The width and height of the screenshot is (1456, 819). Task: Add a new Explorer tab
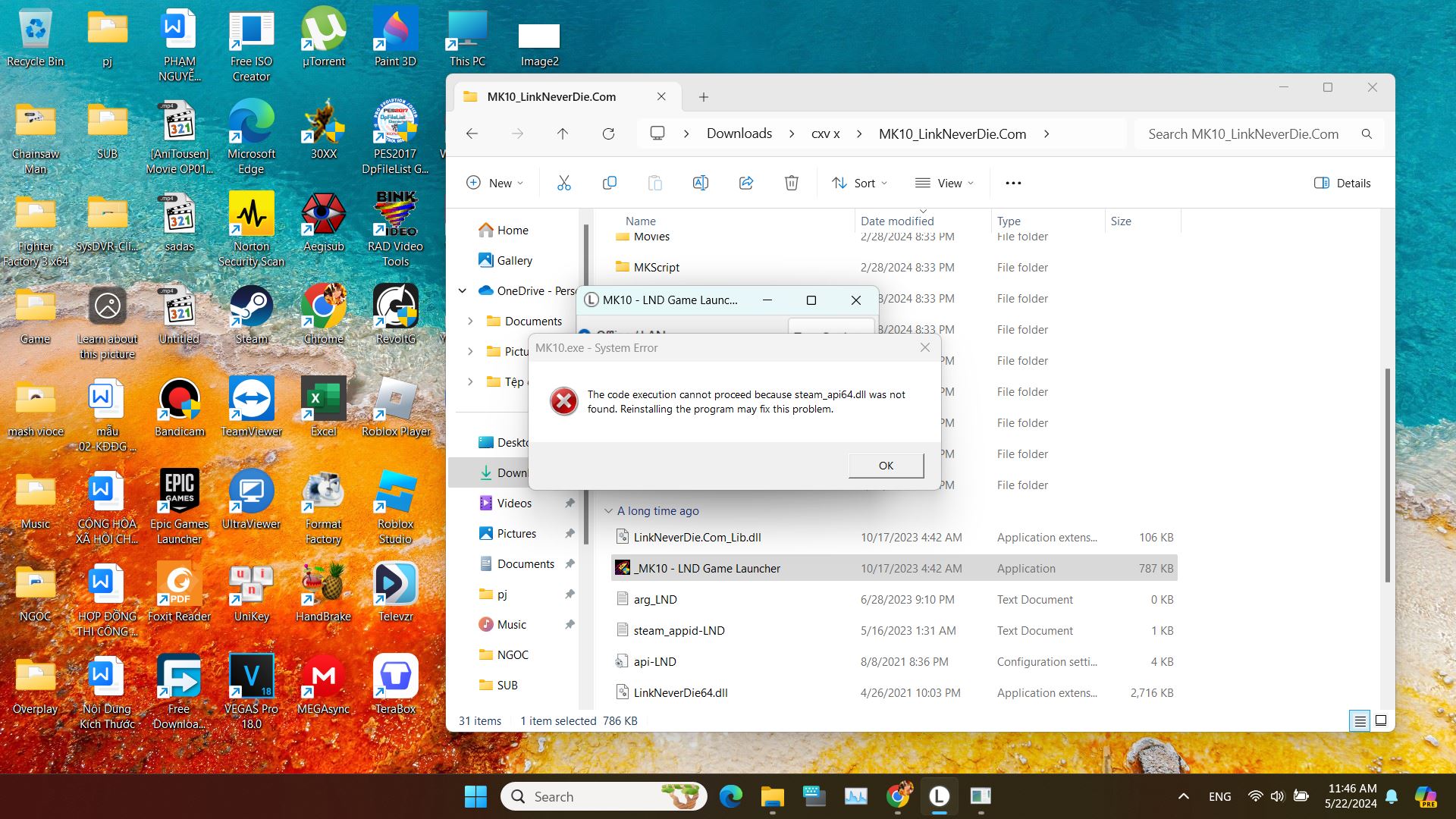[703, 97]
